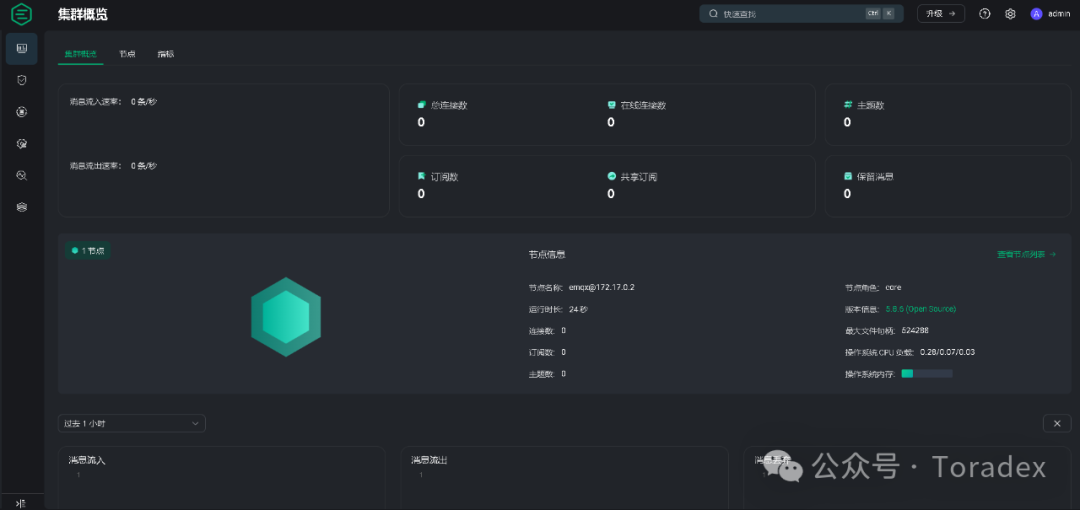Image resolution: width=1080 pixels, height=510 pixels.
Task: Switch to the 指标 tab
Action: point(165,54)
